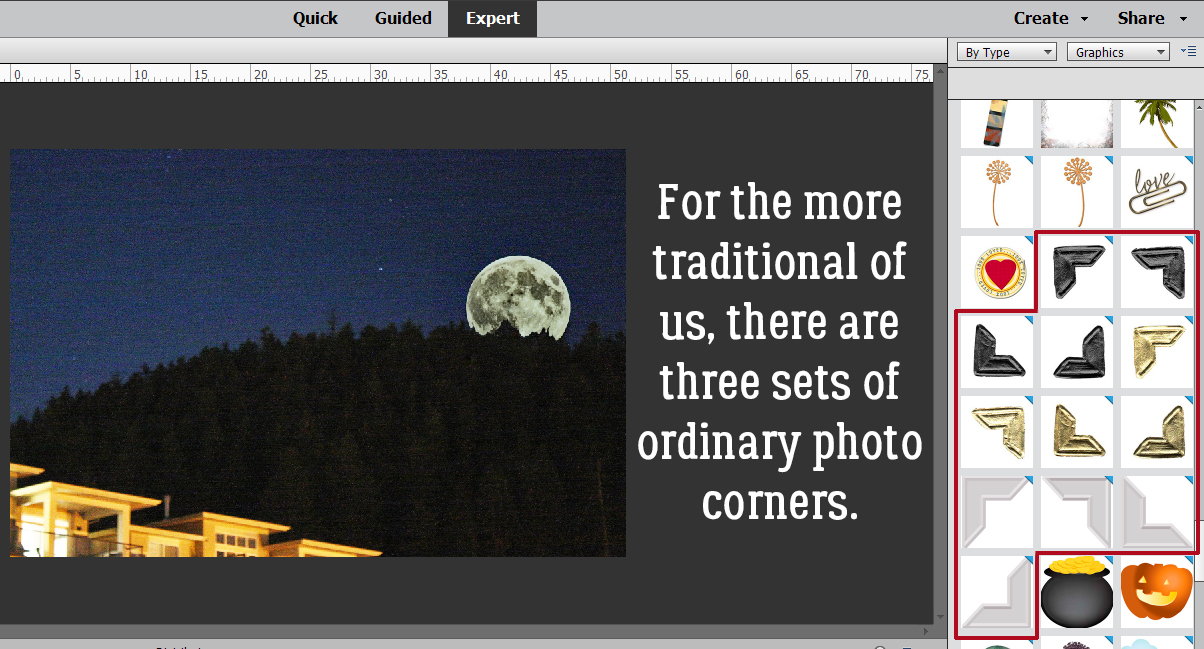This screenshot has width=1204, height=649.
Task: Open the graphics panel options menu icon
Action: (x=1188, y=51)
